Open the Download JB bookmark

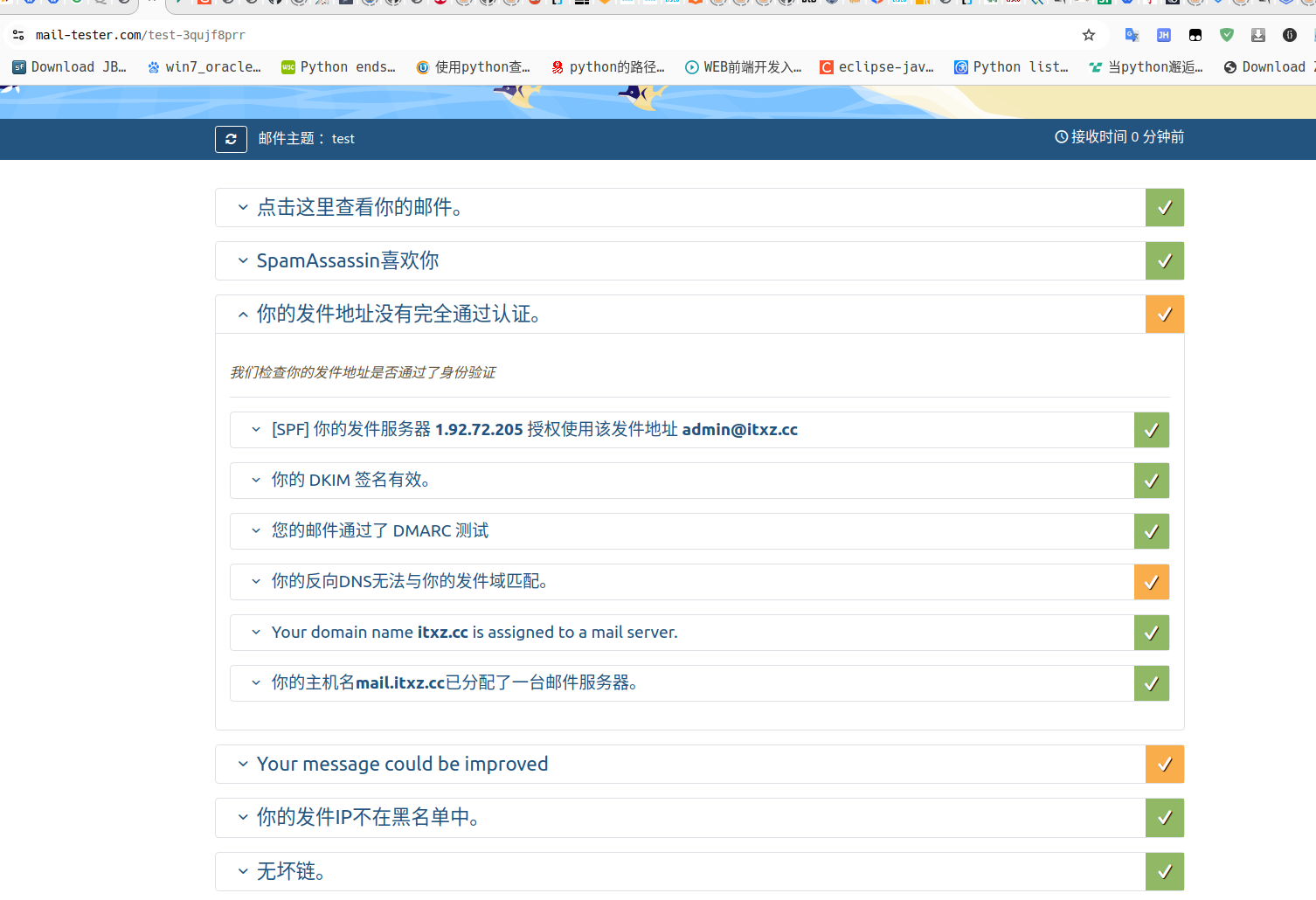tap(70, 67)
